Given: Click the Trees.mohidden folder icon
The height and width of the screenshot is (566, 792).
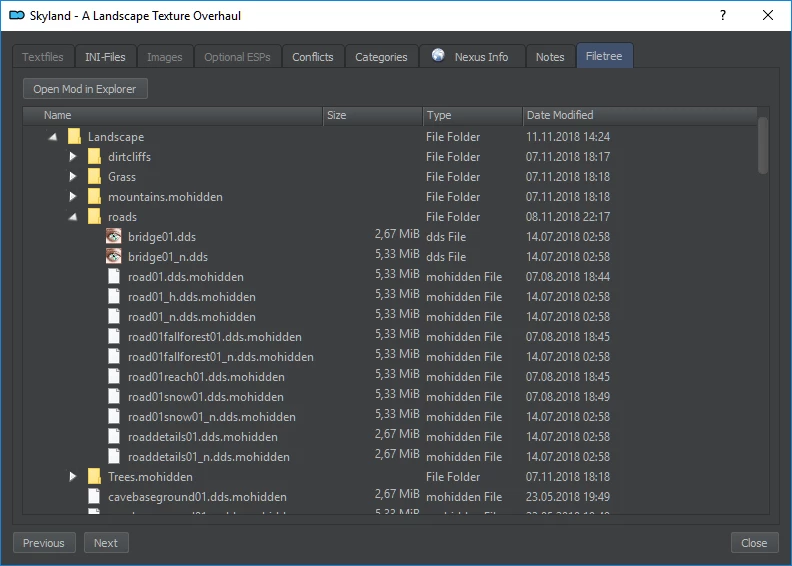Looking at the screenshot, I should (x=94, y=476).
